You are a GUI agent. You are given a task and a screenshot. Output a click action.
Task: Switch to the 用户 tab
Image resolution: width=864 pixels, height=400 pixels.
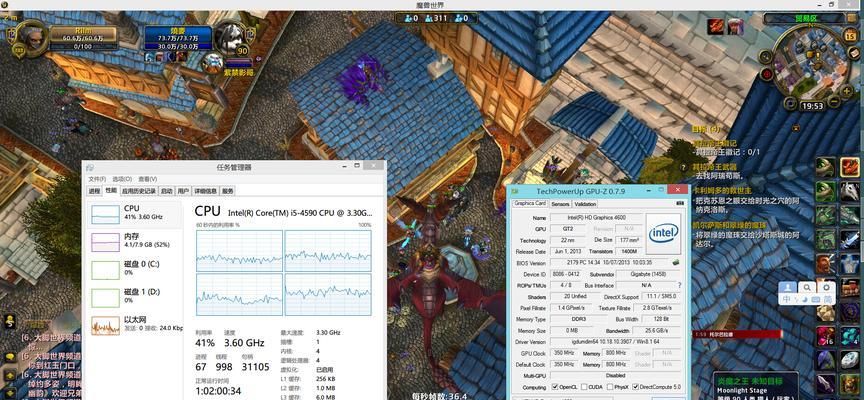coord(183,191)
